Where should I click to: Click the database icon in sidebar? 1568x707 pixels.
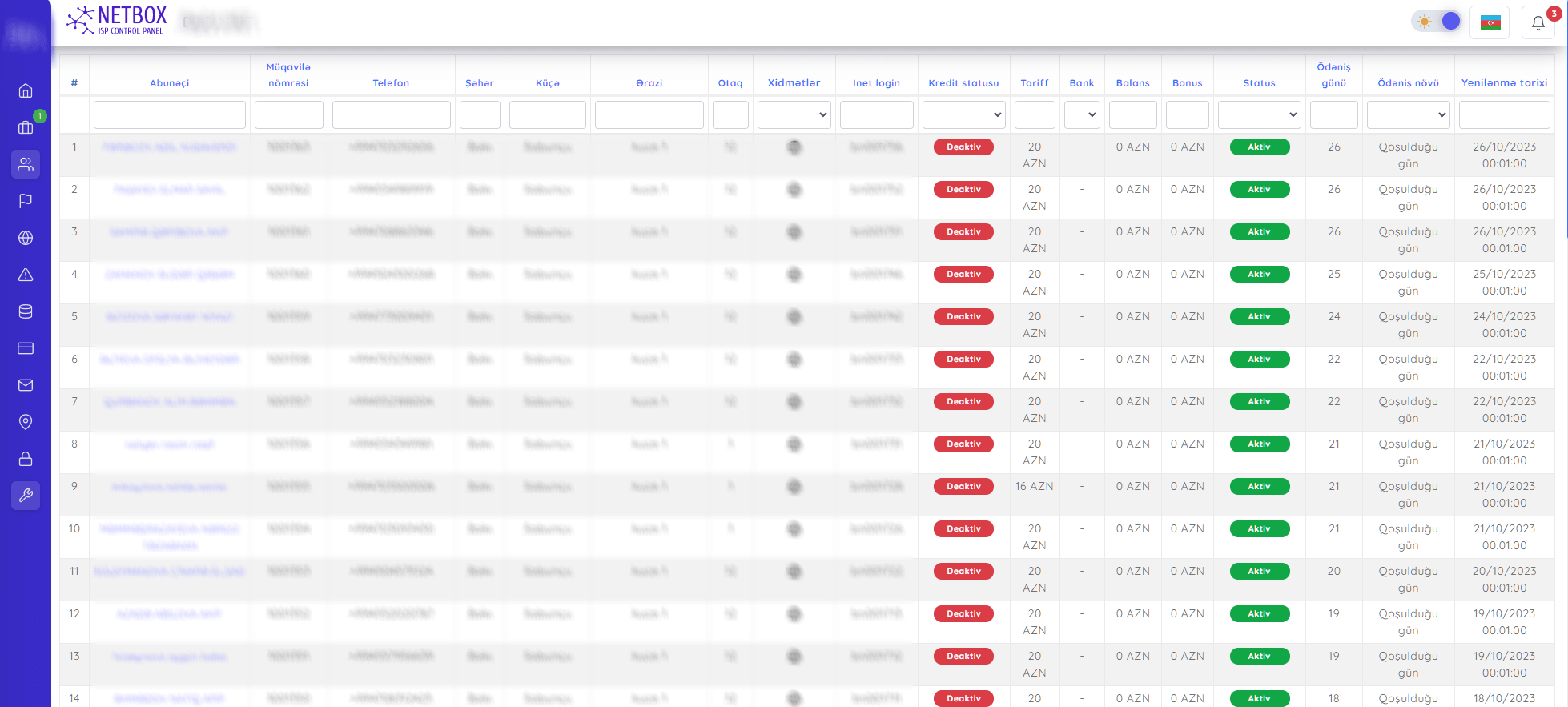point(26,311)
